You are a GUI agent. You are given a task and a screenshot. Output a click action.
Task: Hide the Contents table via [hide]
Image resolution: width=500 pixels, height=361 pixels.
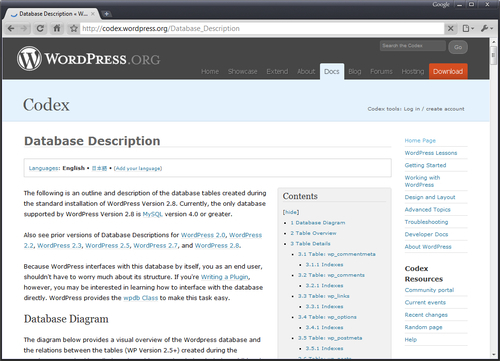pyautogui.click(x=291, y=212)
